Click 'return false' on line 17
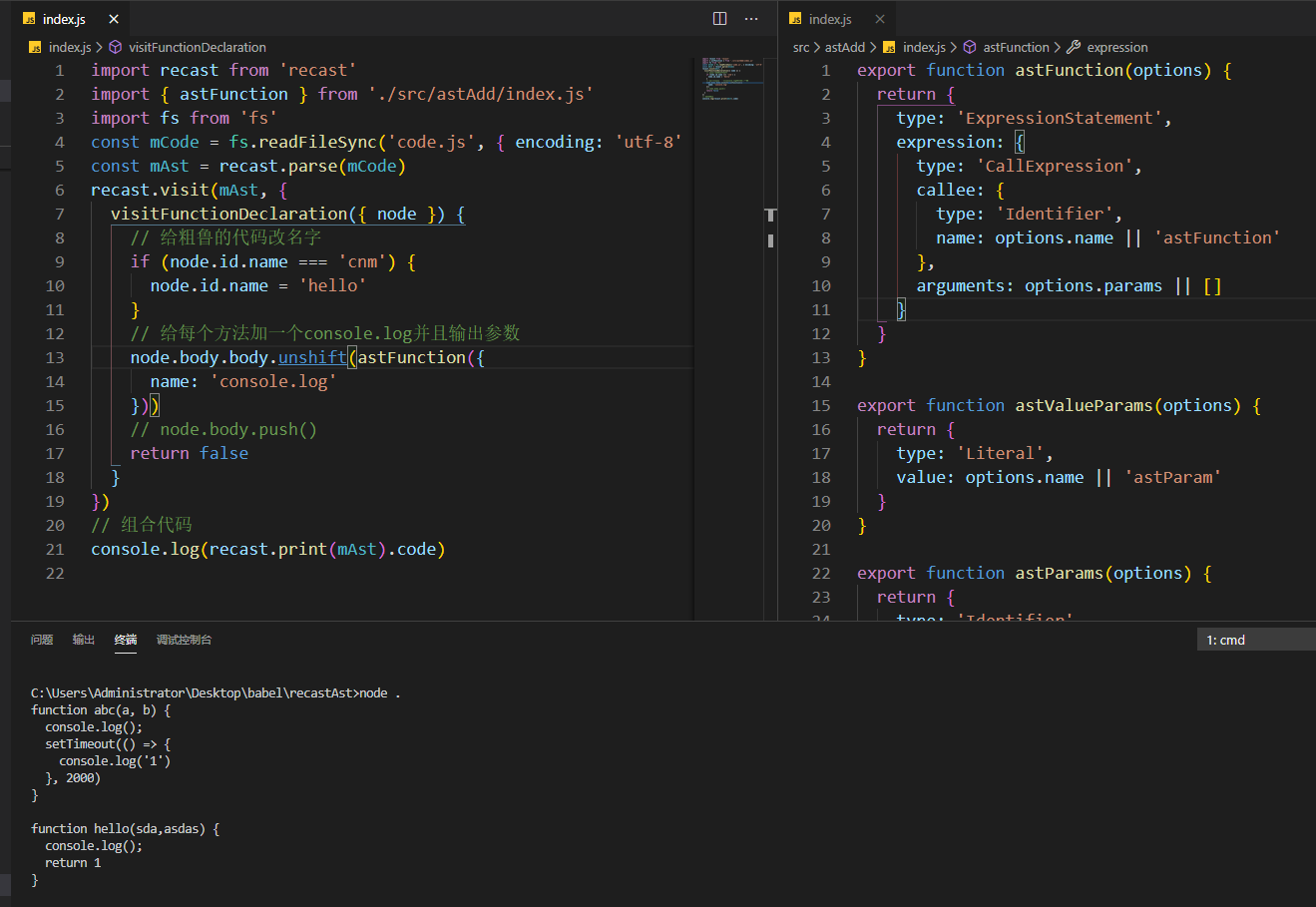 coord(190,453)
